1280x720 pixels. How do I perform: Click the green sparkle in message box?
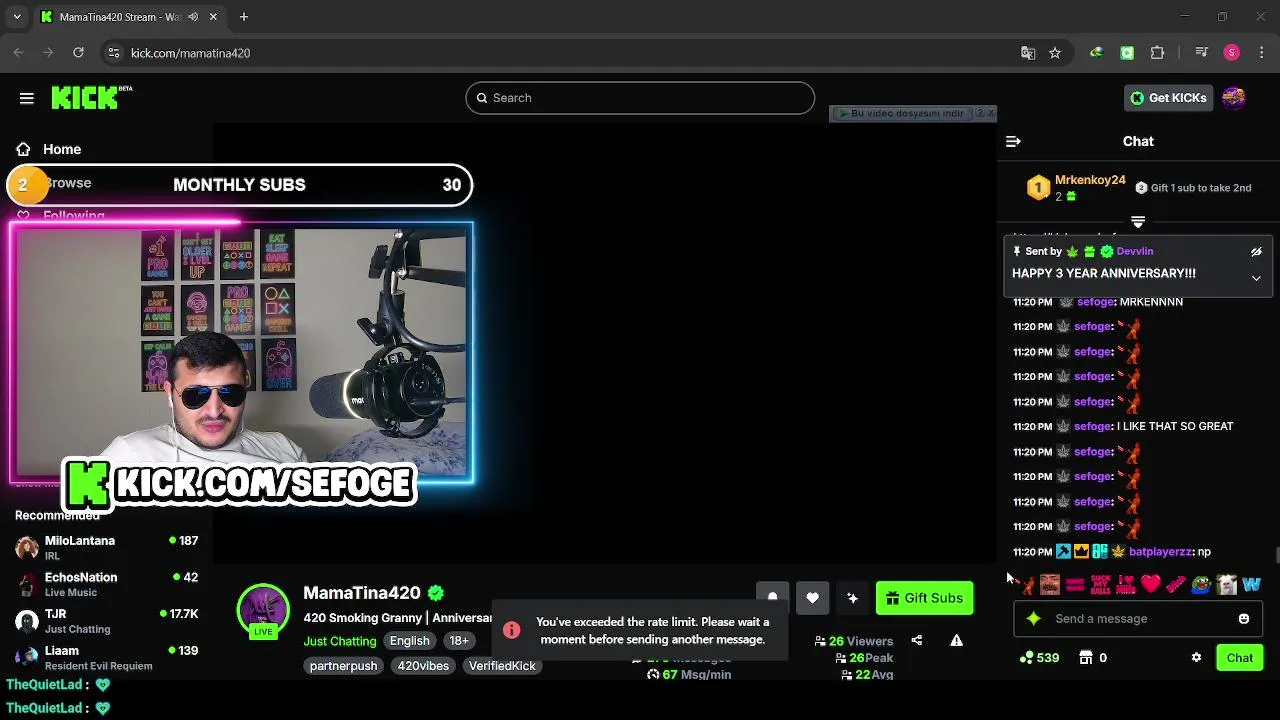pos(1034,619)
